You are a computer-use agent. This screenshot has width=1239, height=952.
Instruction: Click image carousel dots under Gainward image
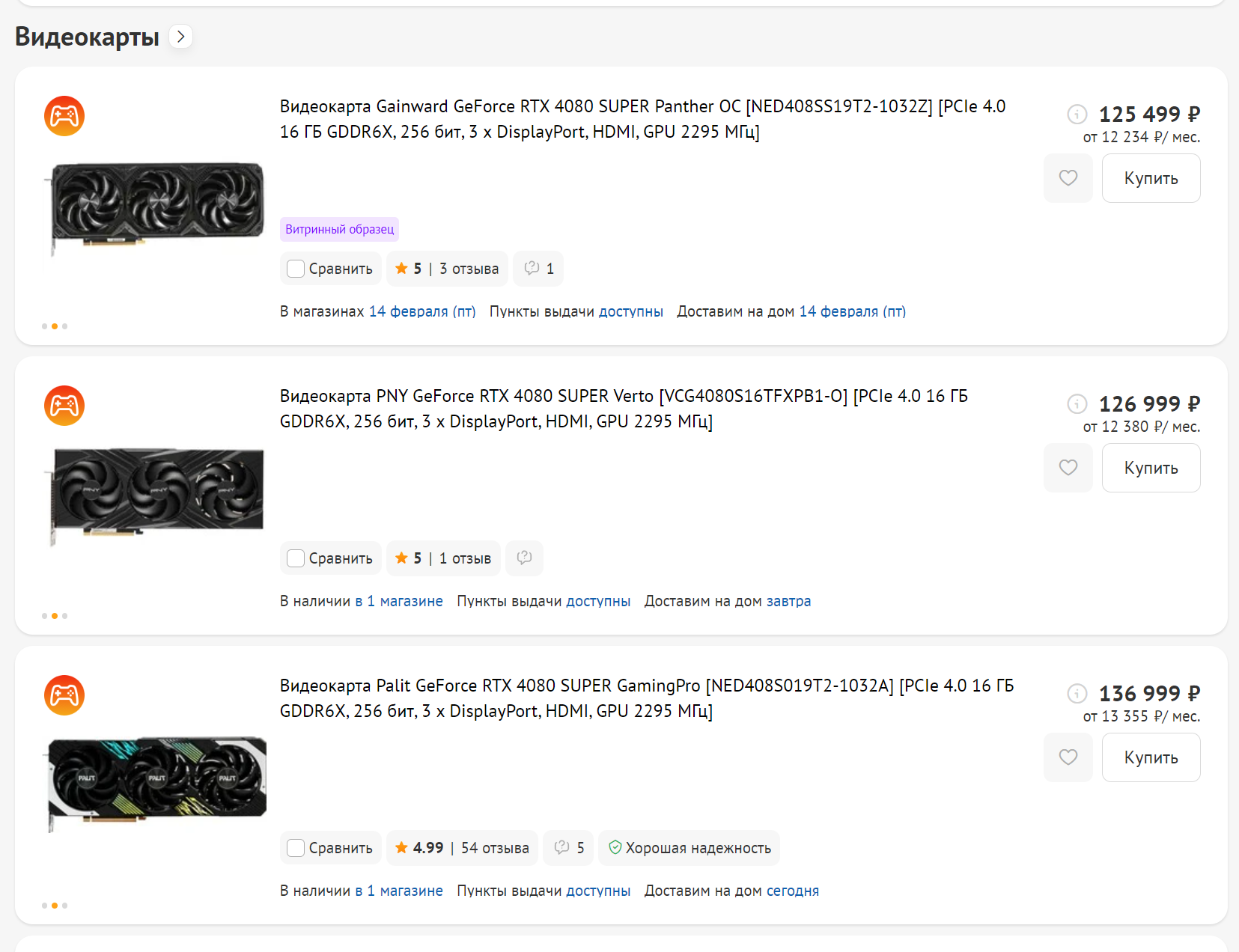[x=55, y=326]
